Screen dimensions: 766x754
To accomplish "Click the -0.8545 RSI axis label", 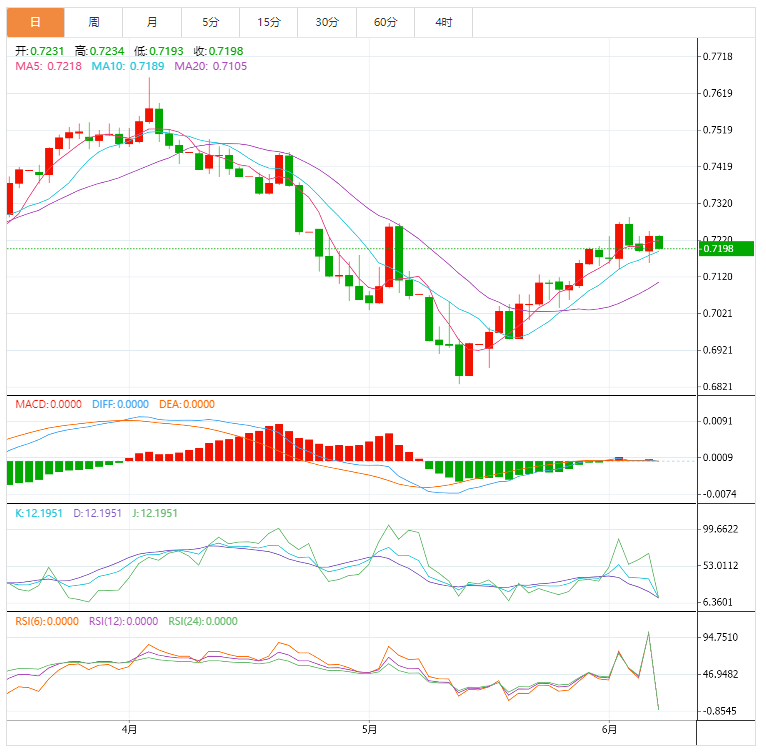I will [x=719, y=711].
